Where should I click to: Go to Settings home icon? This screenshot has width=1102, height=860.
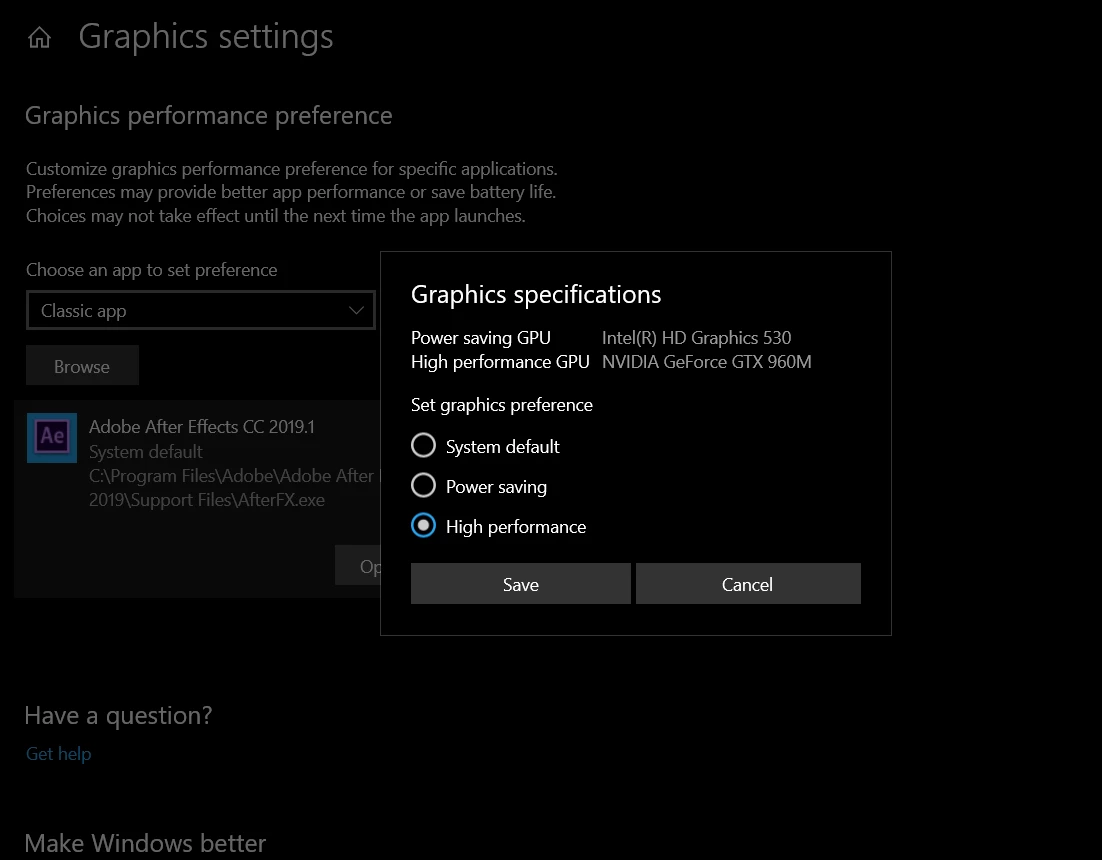(39, 37)
